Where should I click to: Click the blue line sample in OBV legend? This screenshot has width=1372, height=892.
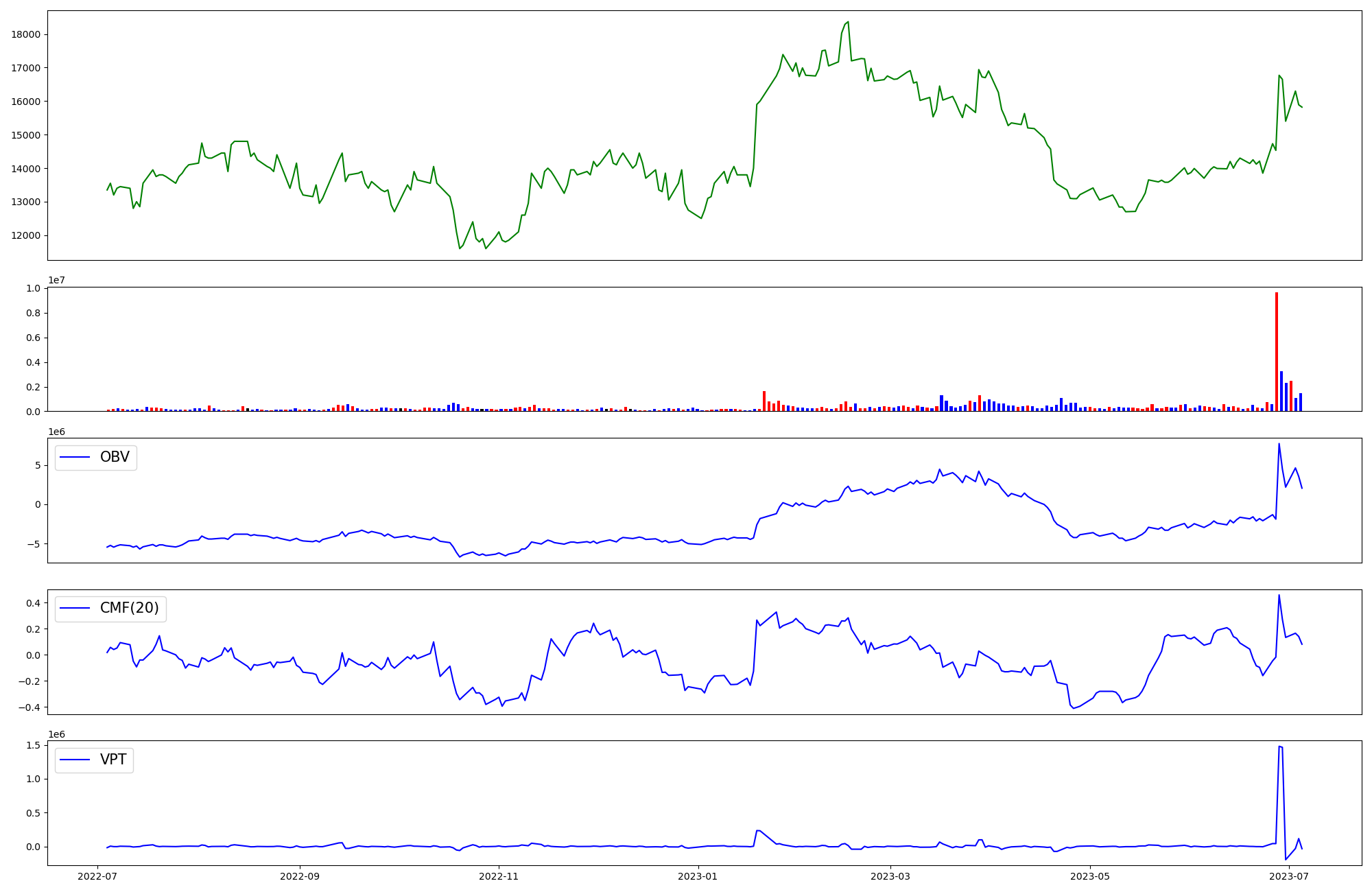click(x=75, y=458)
